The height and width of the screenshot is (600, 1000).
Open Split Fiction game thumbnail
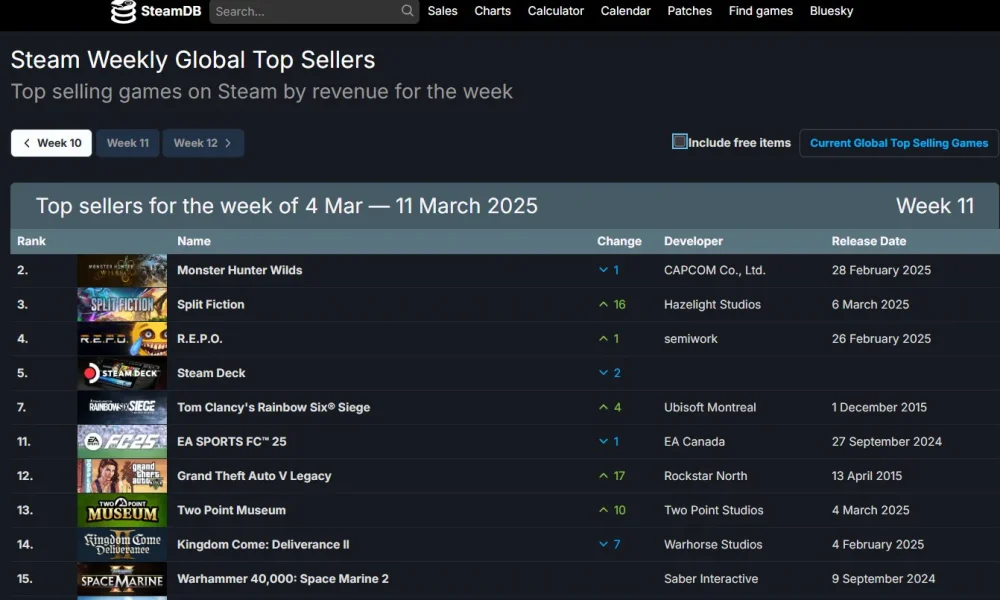pos(122,304)
